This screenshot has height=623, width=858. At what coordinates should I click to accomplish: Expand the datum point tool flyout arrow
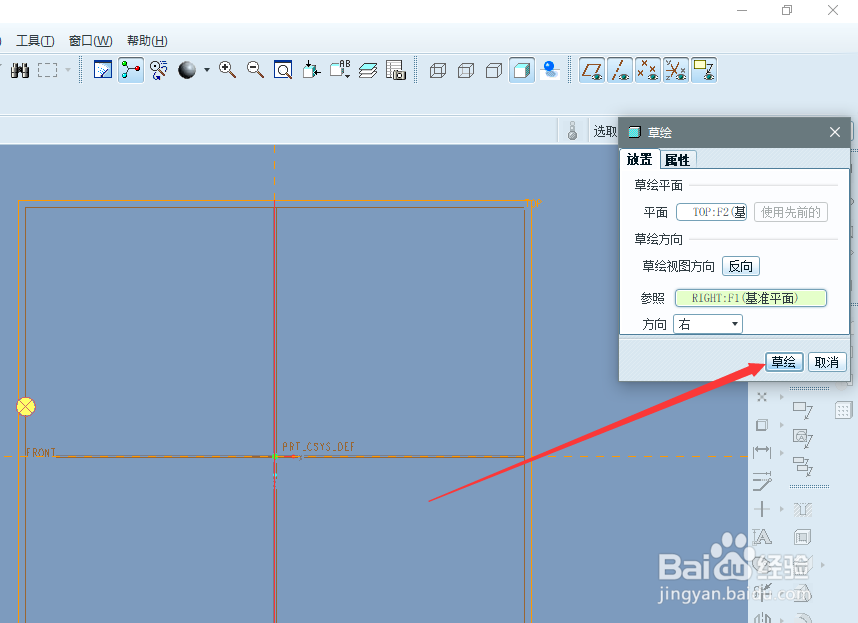[782, 397]
